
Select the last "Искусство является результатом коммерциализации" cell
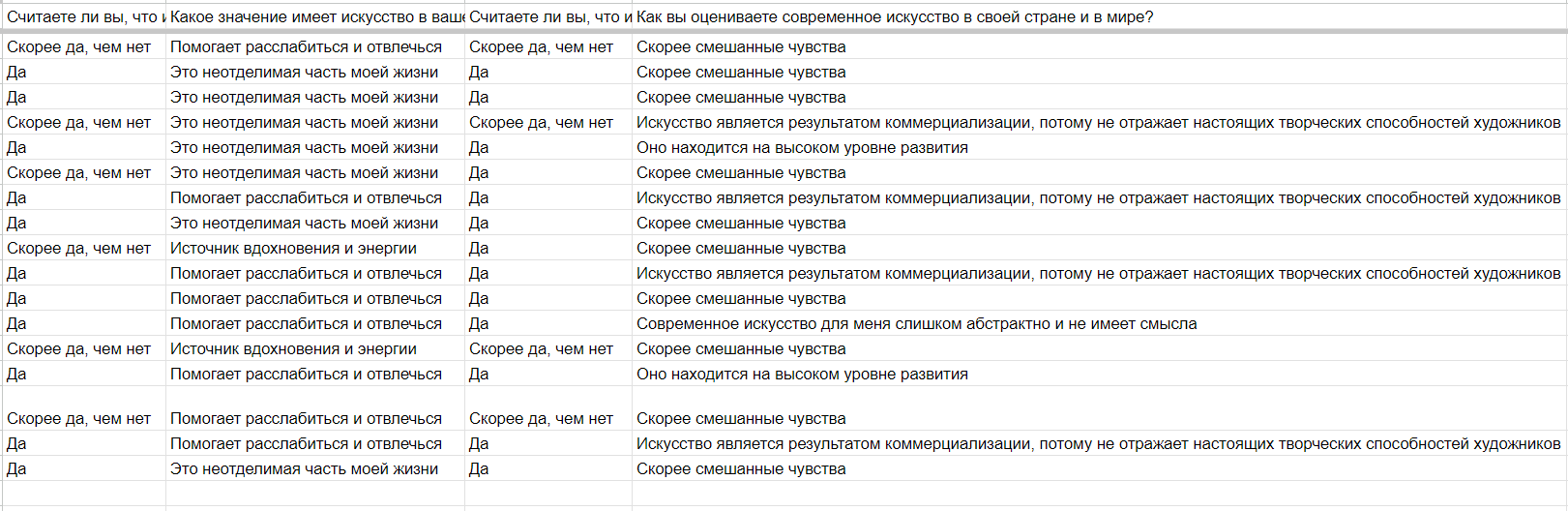(x=1099, y=443)
